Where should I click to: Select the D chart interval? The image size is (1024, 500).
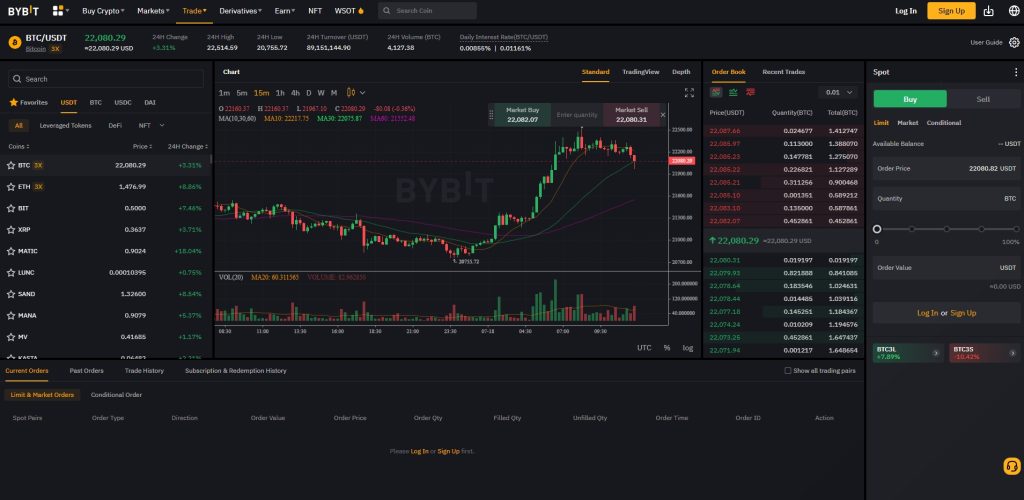(309, 93)
